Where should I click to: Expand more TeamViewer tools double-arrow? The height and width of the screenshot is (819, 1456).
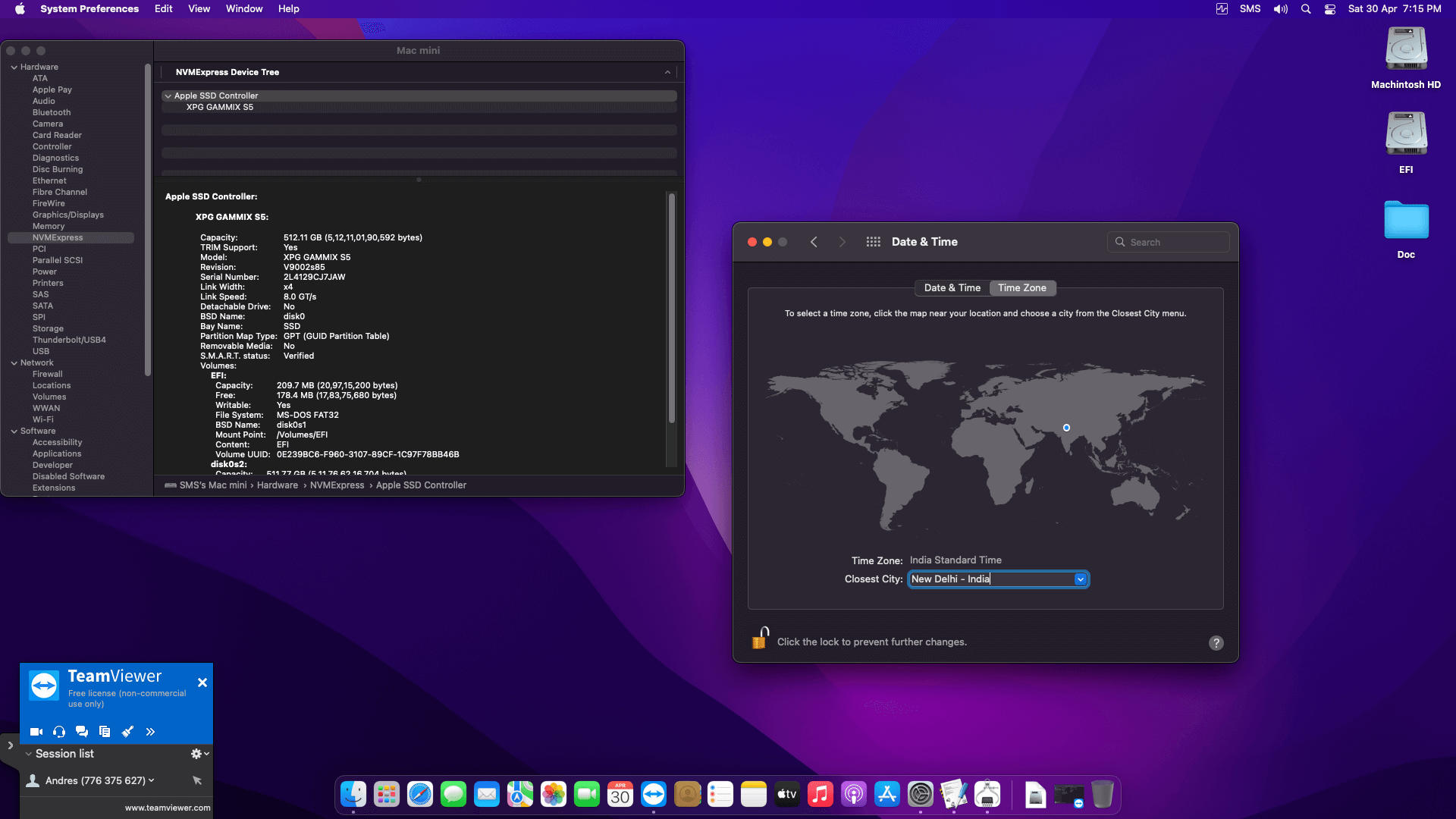pyautogui.click(x=150, y=732)
